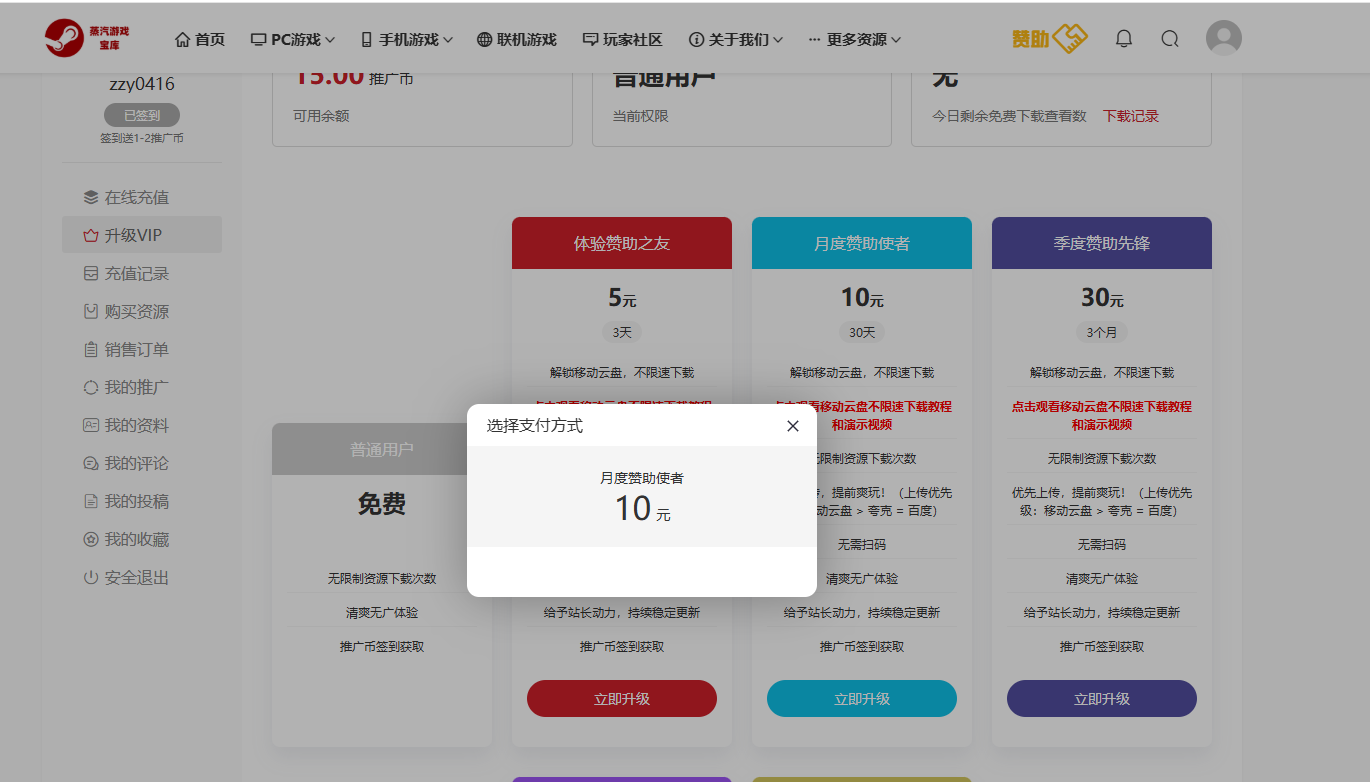The height and width of the screenshot is (782, 1370).
Task: Click 立即升级 under 体验赞助之友
Action: click(621, 699)
